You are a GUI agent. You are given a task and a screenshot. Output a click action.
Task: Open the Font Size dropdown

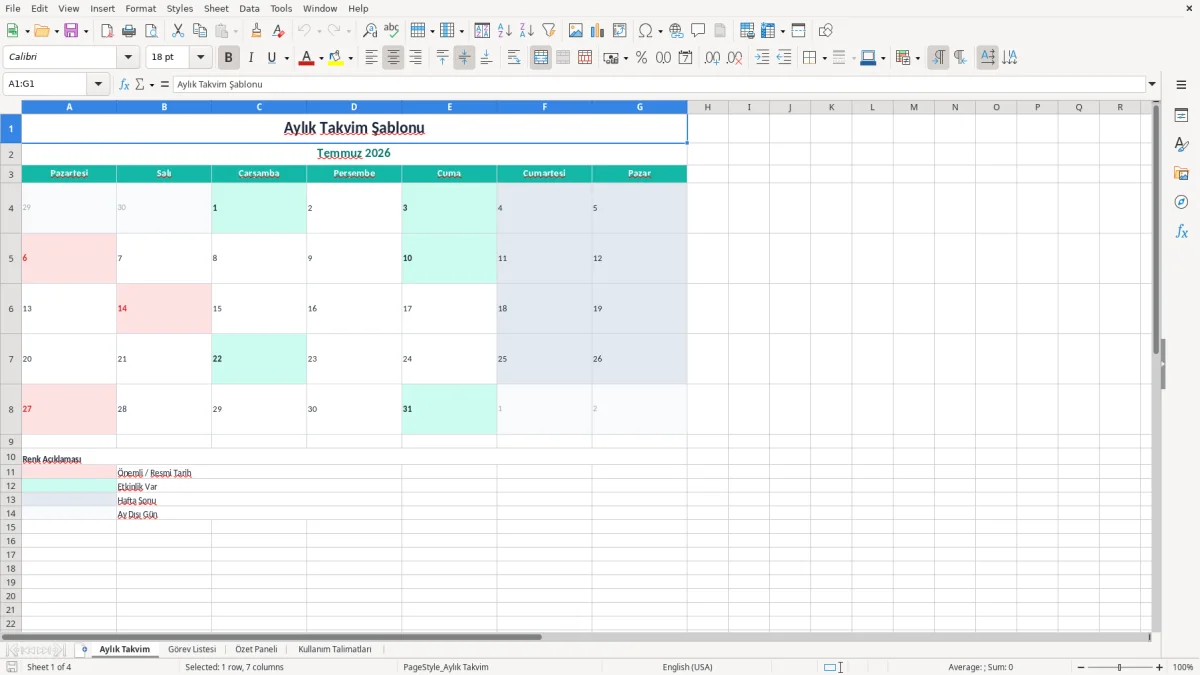[x=200, y=58]
